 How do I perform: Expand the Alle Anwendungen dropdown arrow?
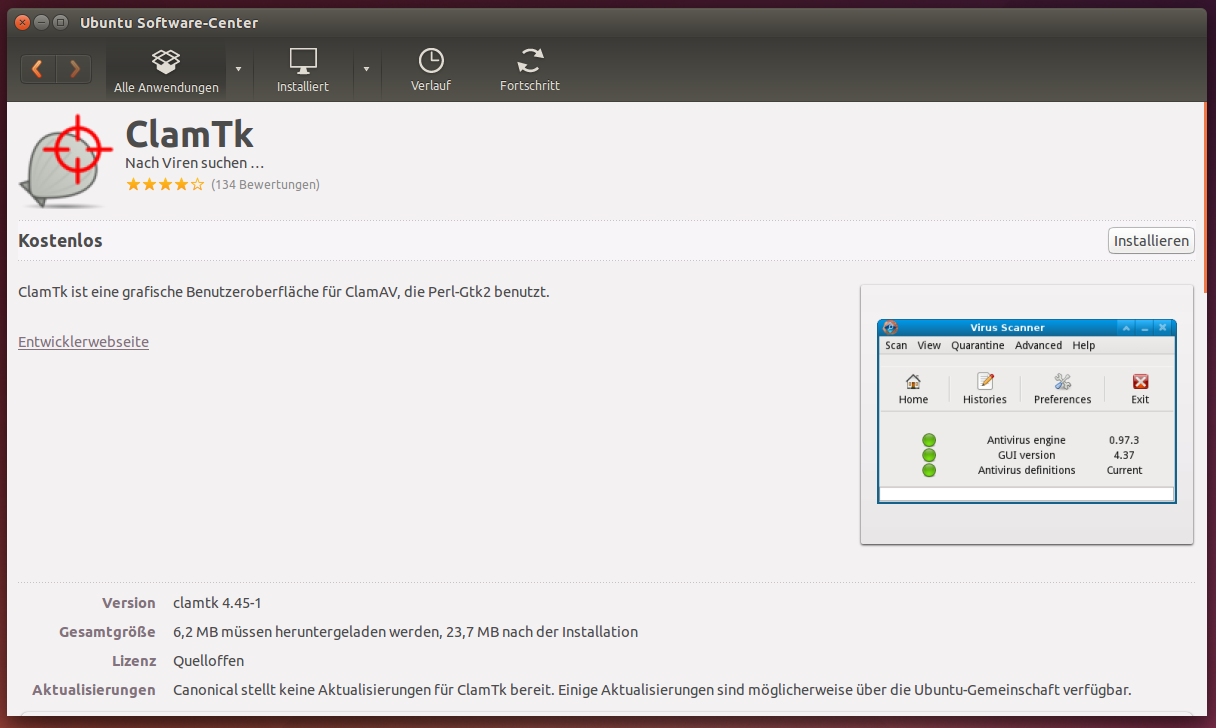click(238, 69)
